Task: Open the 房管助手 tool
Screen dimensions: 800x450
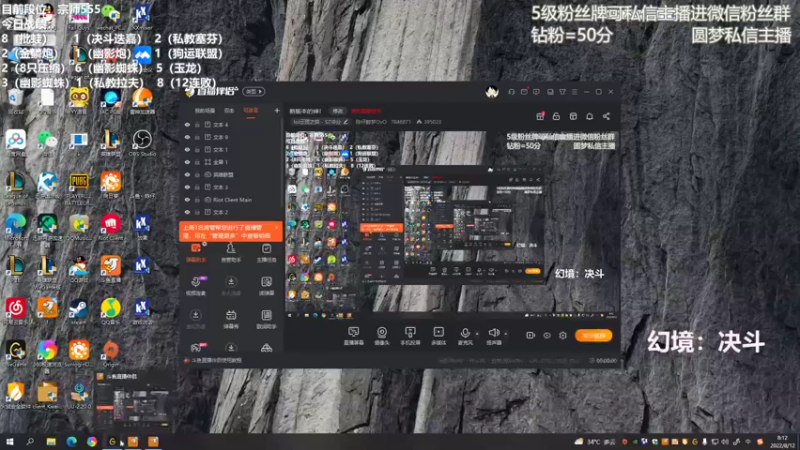Action: (x=231, y=253)
